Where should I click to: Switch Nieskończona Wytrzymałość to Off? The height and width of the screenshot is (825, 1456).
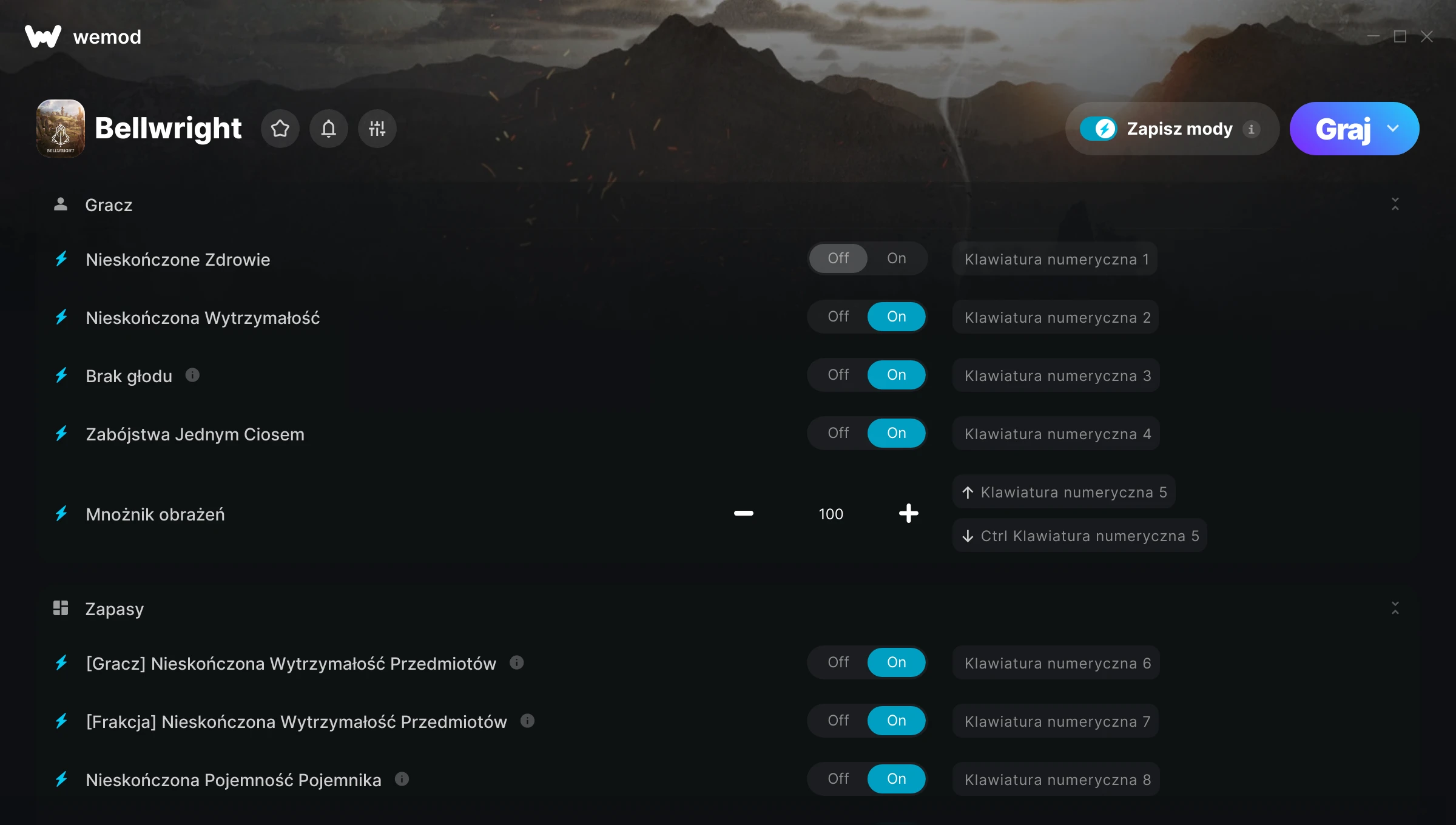[838, 317]
